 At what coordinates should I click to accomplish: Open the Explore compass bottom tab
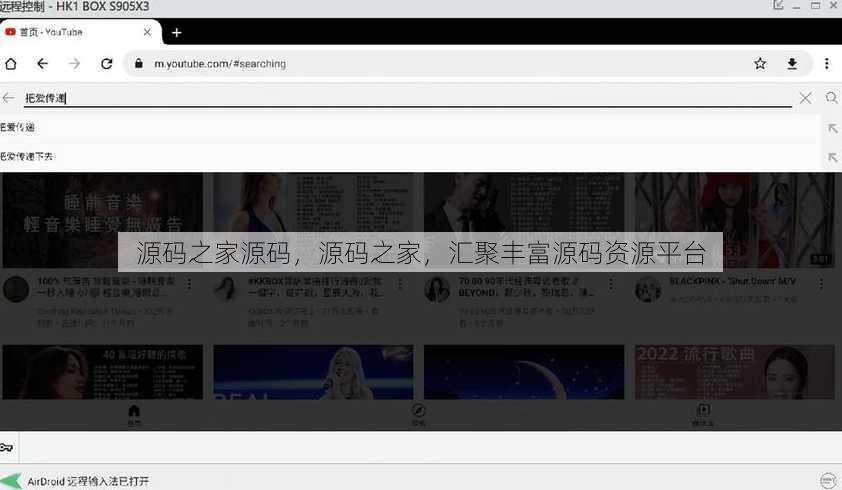tap(418, 415)
